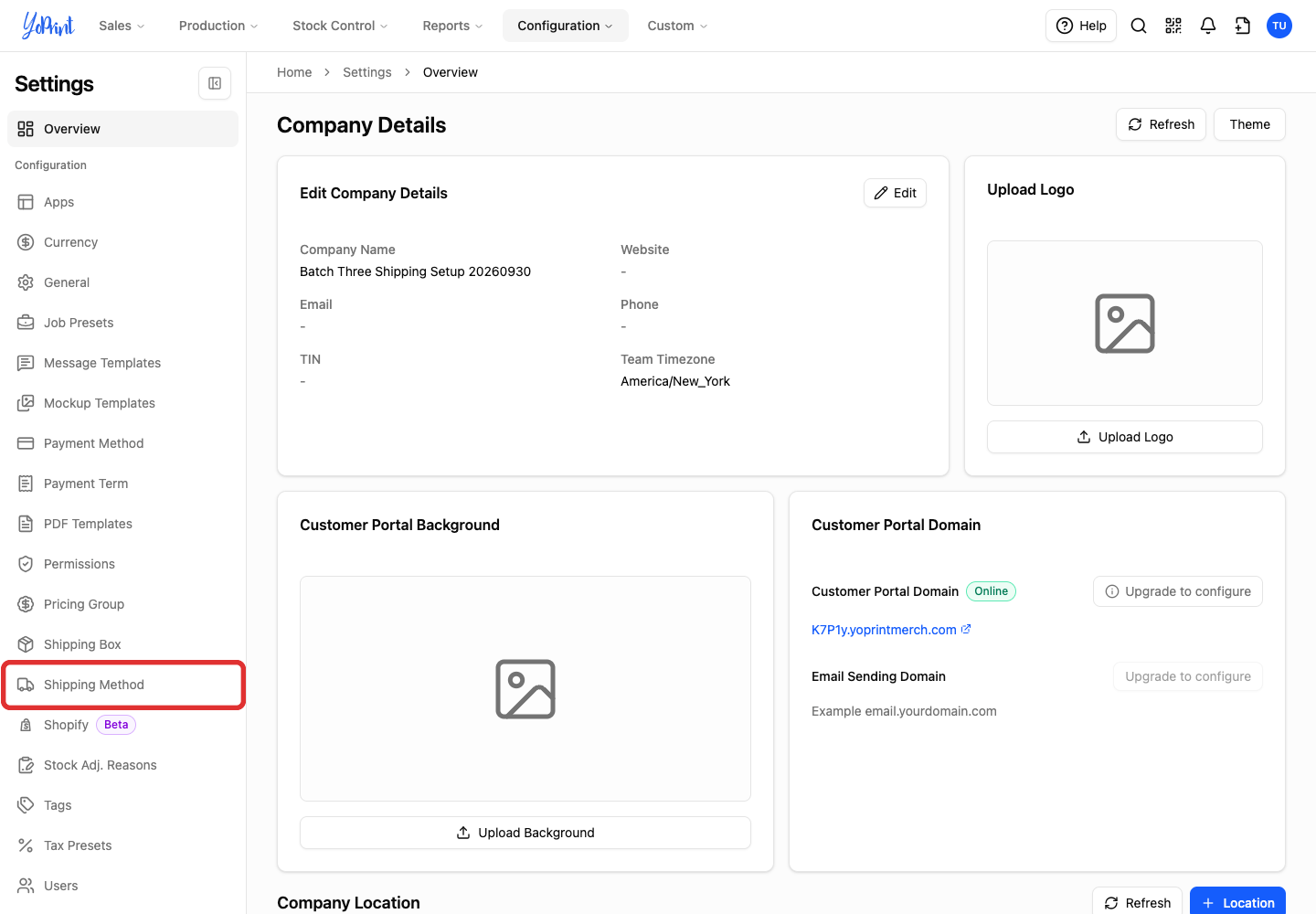Expand the Sales menu
The height and width of the screenshot is (914, 1316).
pyautogui.click(x=122, y=26)
